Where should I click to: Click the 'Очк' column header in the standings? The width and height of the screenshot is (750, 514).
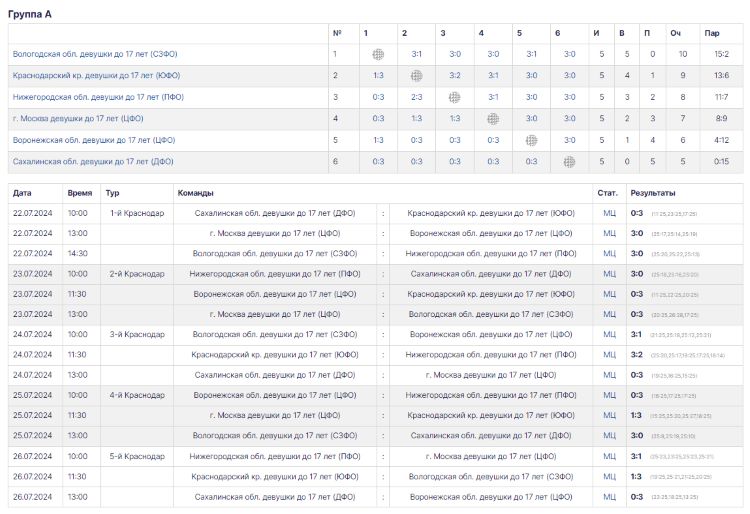tap(676, 33)
